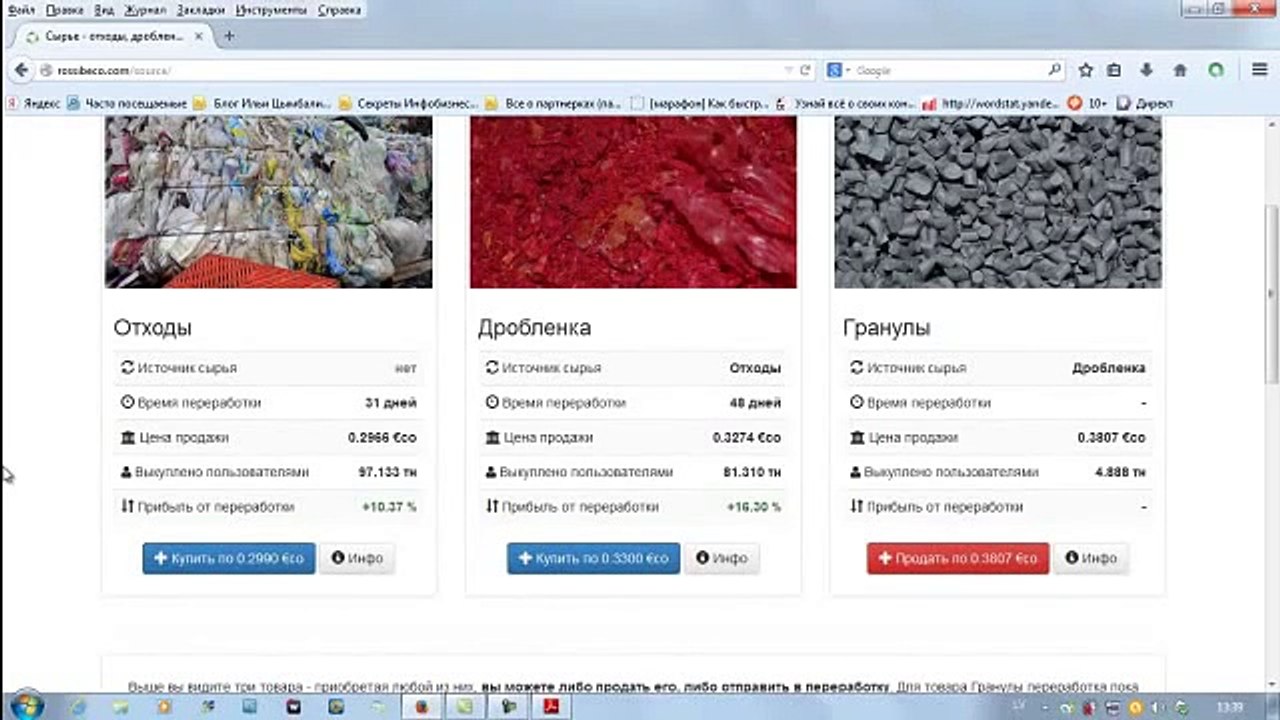
Task: Click the gray Гранулы pellets image
Action: click(998, 202)
